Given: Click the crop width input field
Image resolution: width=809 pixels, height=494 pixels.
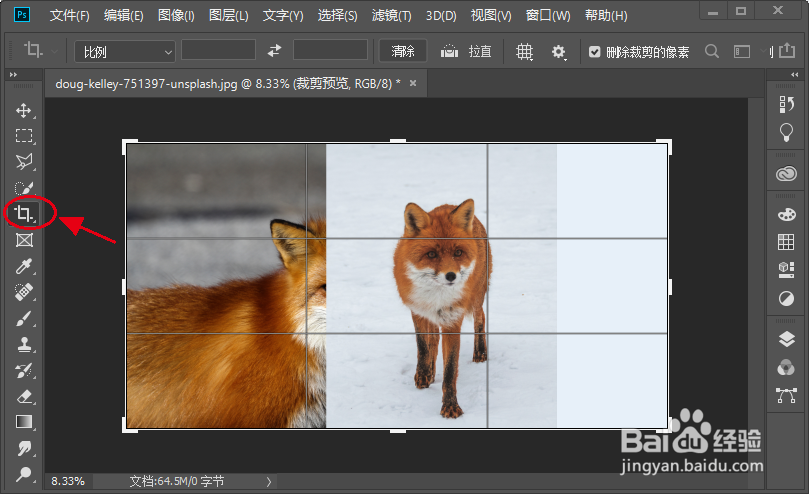Looking at the screenshot, I should coord(219,50).
